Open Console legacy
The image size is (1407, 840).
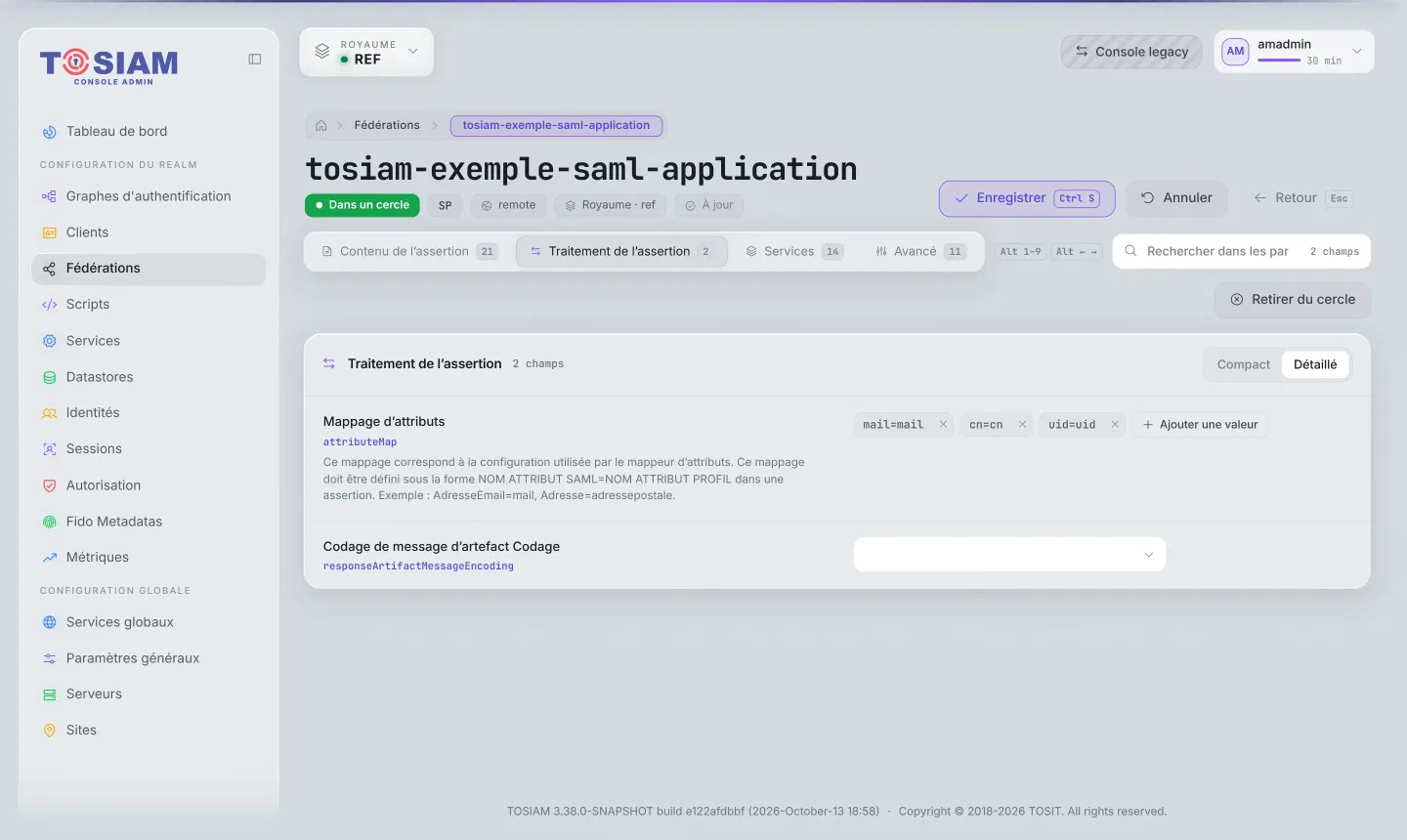(x=1131, y=52)
